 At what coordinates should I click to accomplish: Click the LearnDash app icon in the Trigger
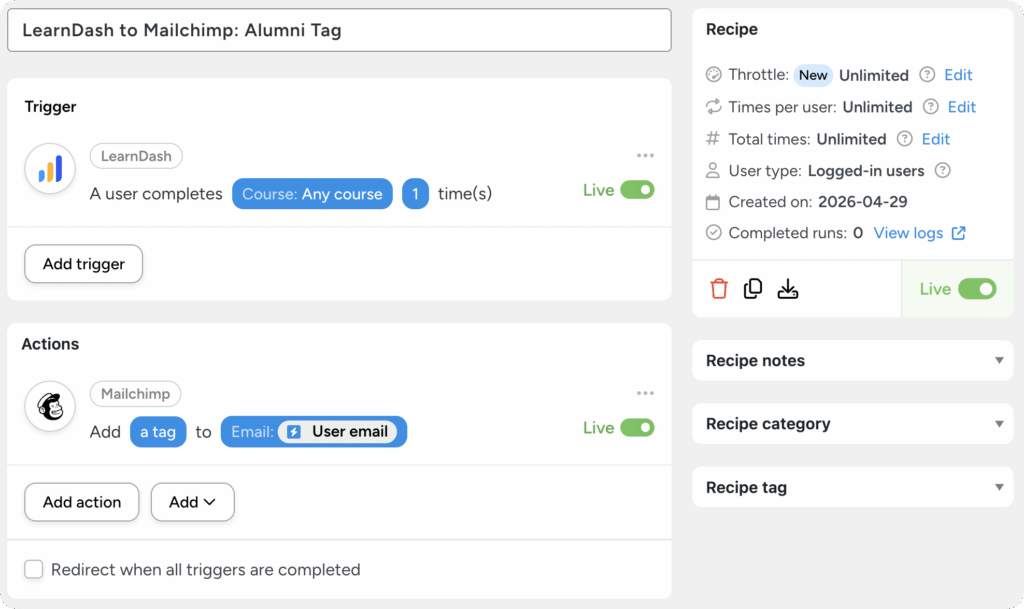tap(50, 169)
